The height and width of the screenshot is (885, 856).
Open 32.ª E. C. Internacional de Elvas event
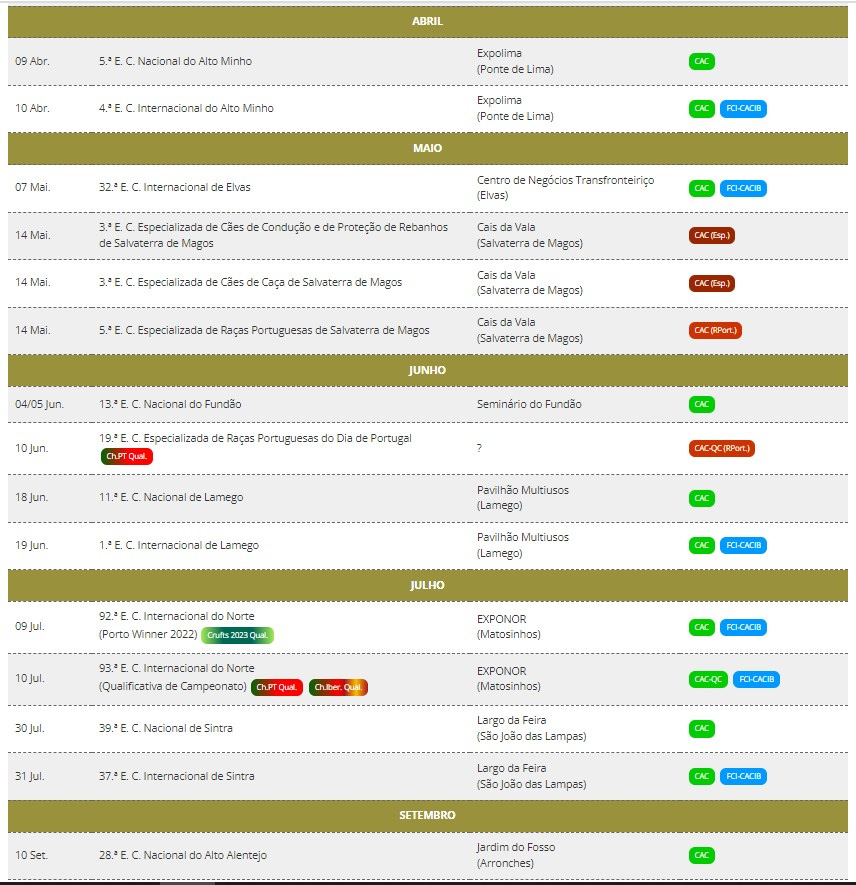tap(175, 187)
